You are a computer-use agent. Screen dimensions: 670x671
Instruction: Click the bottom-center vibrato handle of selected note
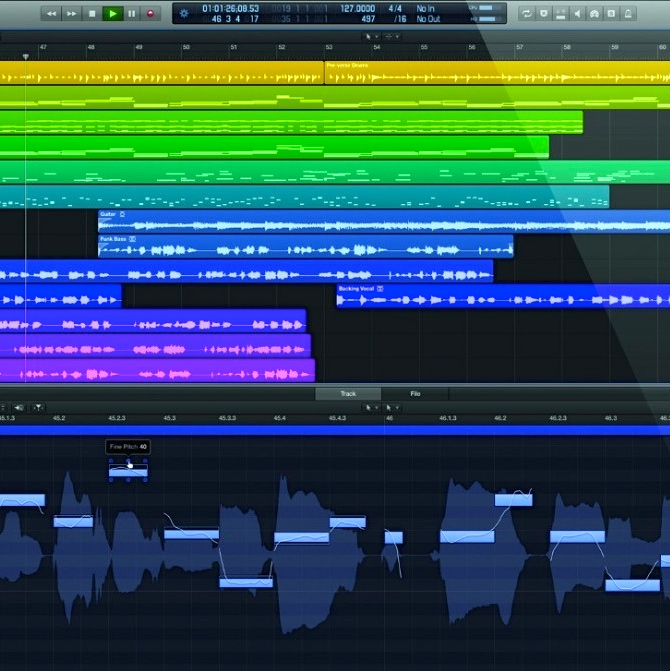pos(128,480)
